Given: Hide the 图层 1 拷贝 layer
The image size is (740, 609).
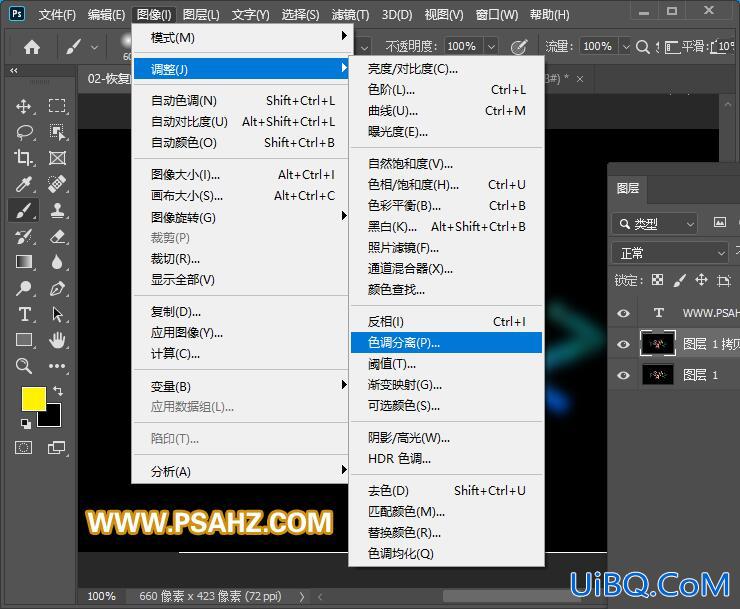Looking at the screenshot, I should 623,344.
